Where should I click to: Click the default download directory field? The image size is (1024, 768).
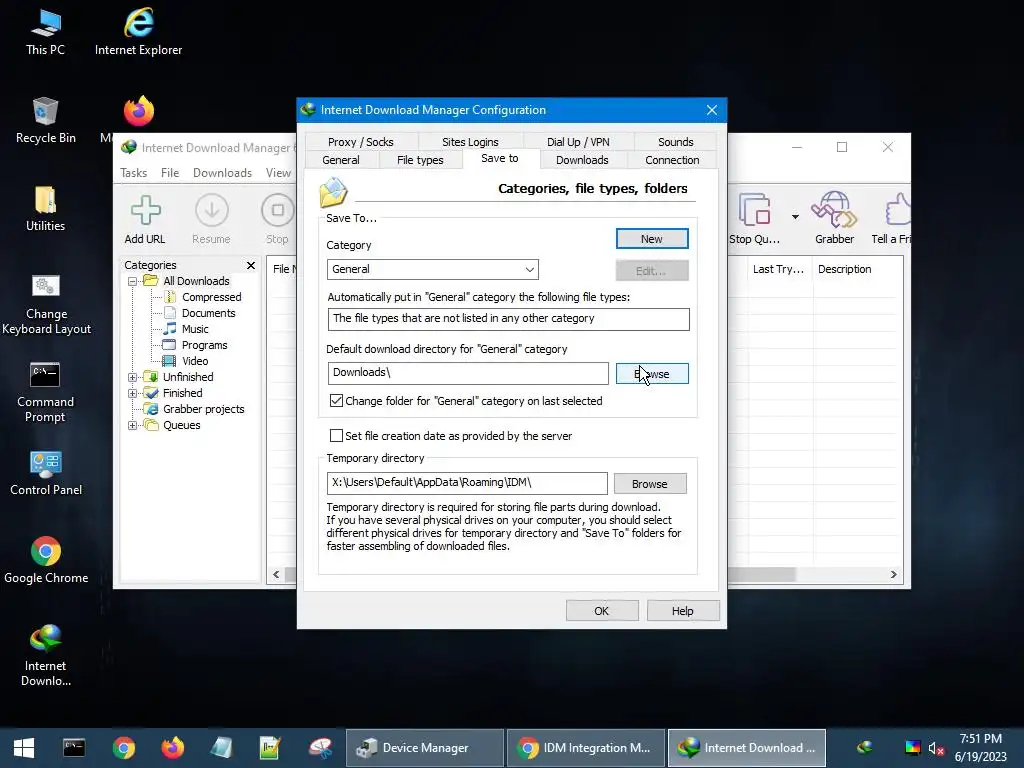tap(468, 373)
